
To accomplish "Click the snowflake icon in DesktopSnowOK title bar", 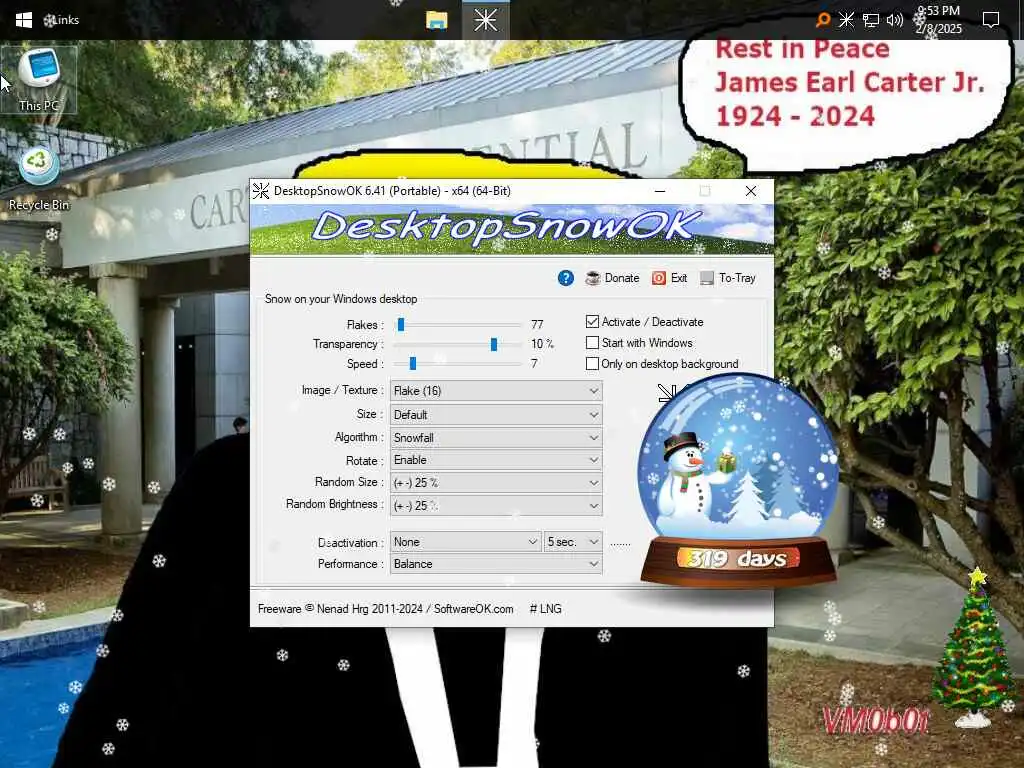I will pyautogui.click(x=261, y=191).
